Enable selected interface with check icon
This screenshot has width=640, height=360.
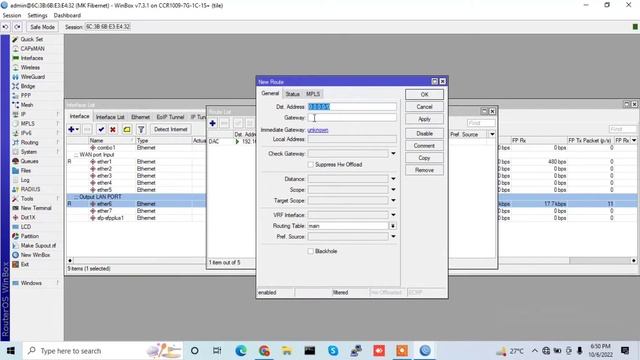tap(101, 129)
